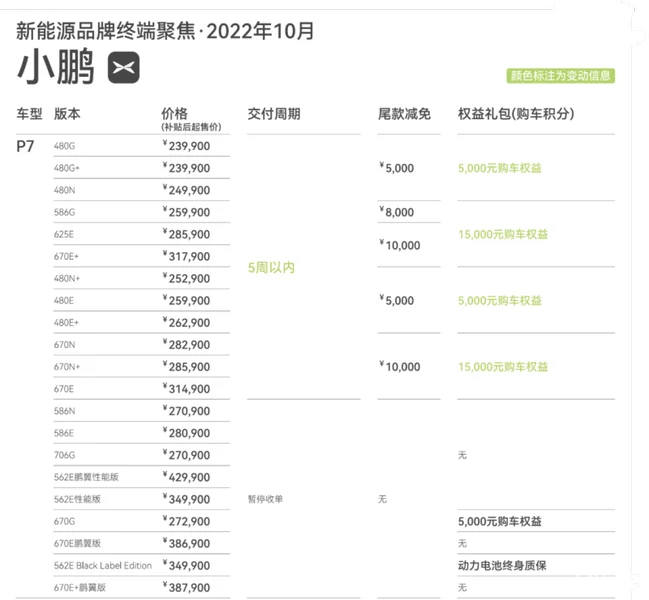
Task: Click green 15,000元购车权益 in 670N+ row
Action: coord(503,367)
